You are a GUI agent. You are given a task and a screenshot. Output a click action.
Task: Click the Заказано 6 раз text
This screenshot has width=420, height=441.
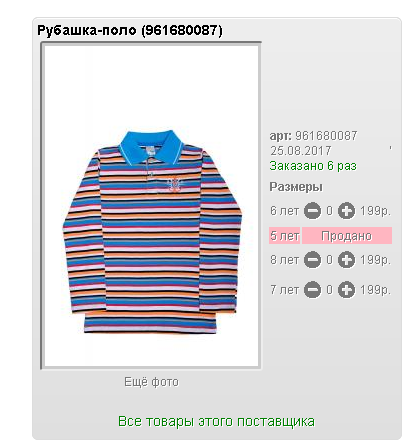click(x=313, y=166)
